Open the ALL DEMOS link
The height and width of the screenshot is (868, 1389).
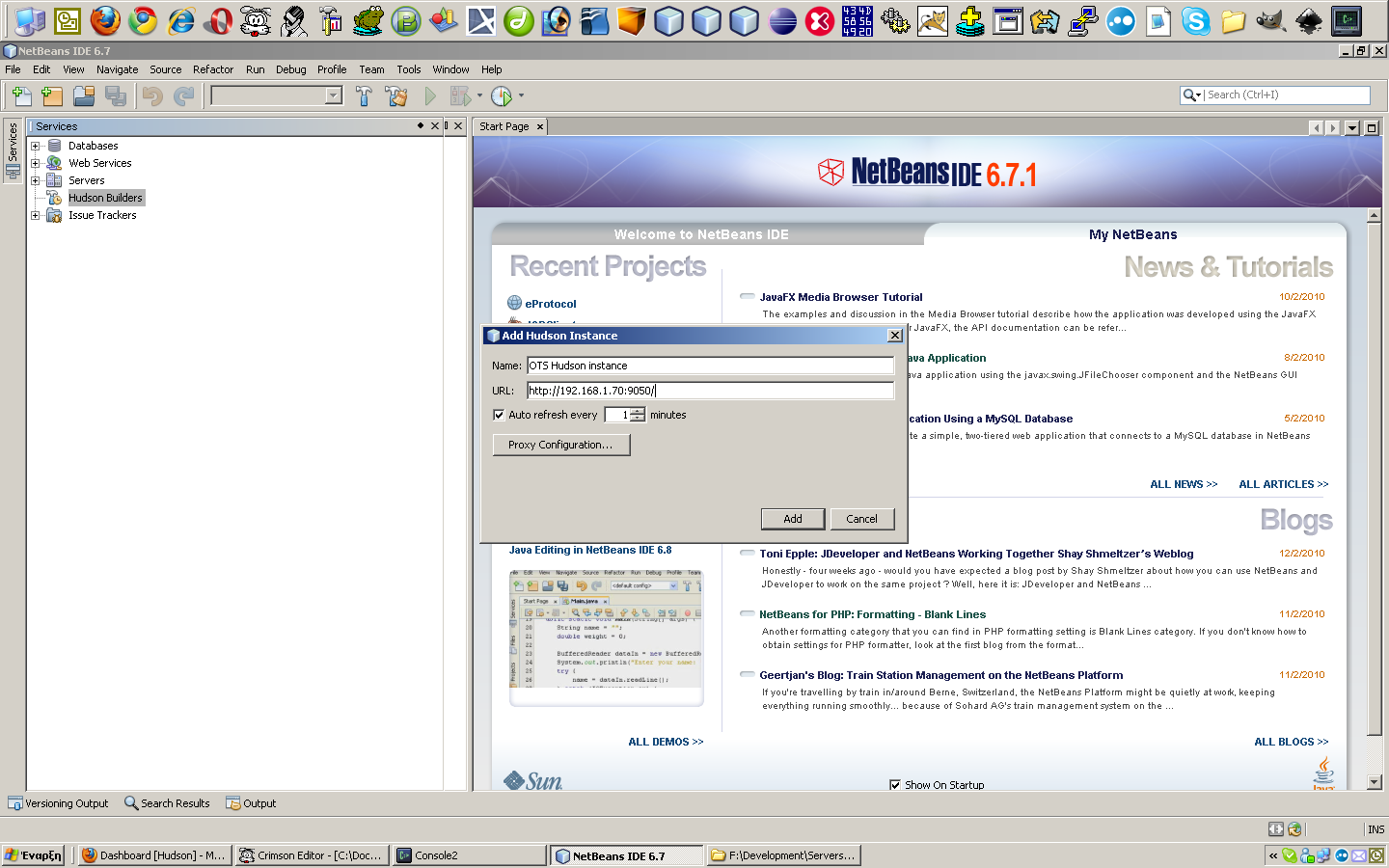click(666, 742)
